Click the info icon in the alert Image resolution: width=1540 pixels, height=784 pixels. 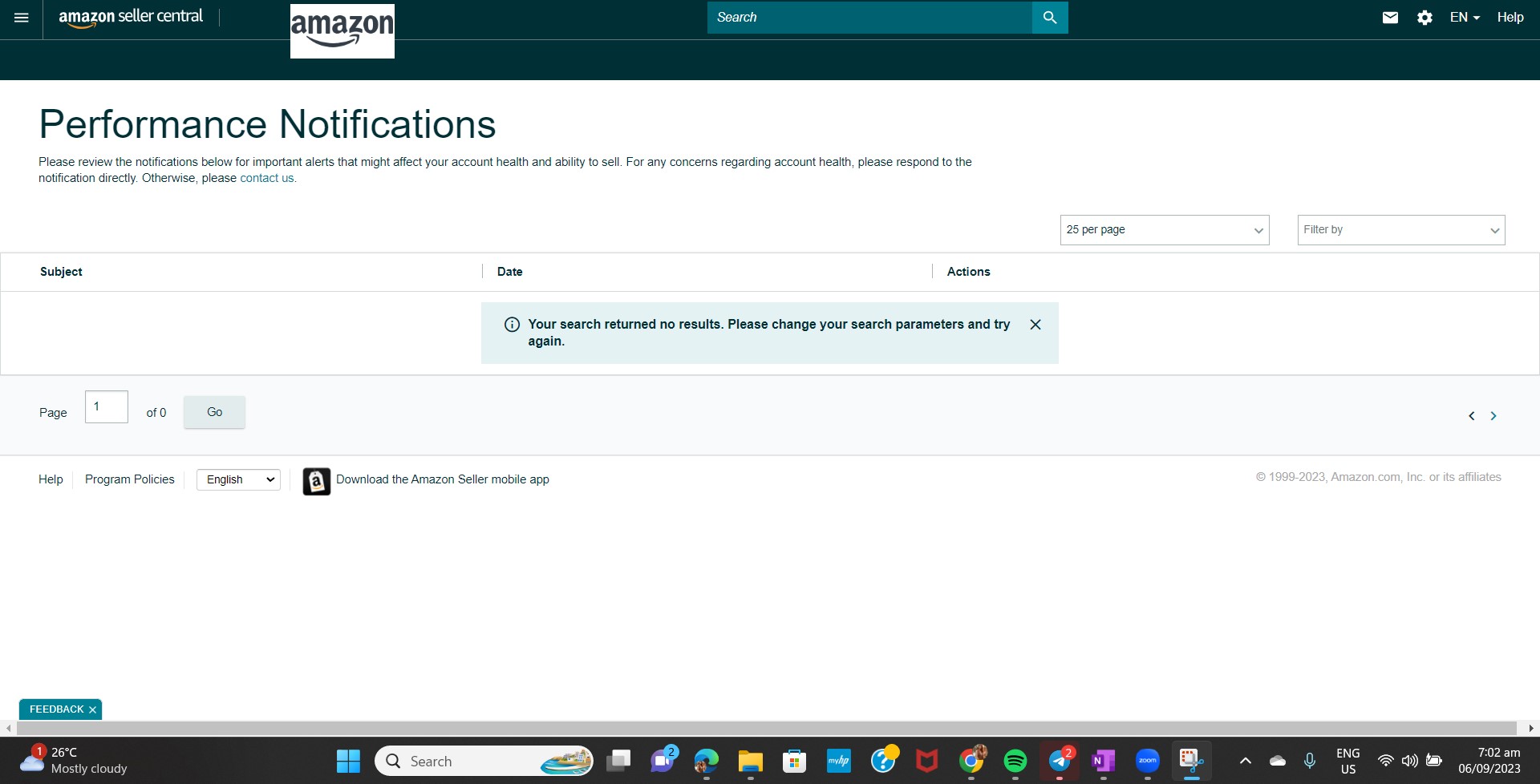click(512, 325)
